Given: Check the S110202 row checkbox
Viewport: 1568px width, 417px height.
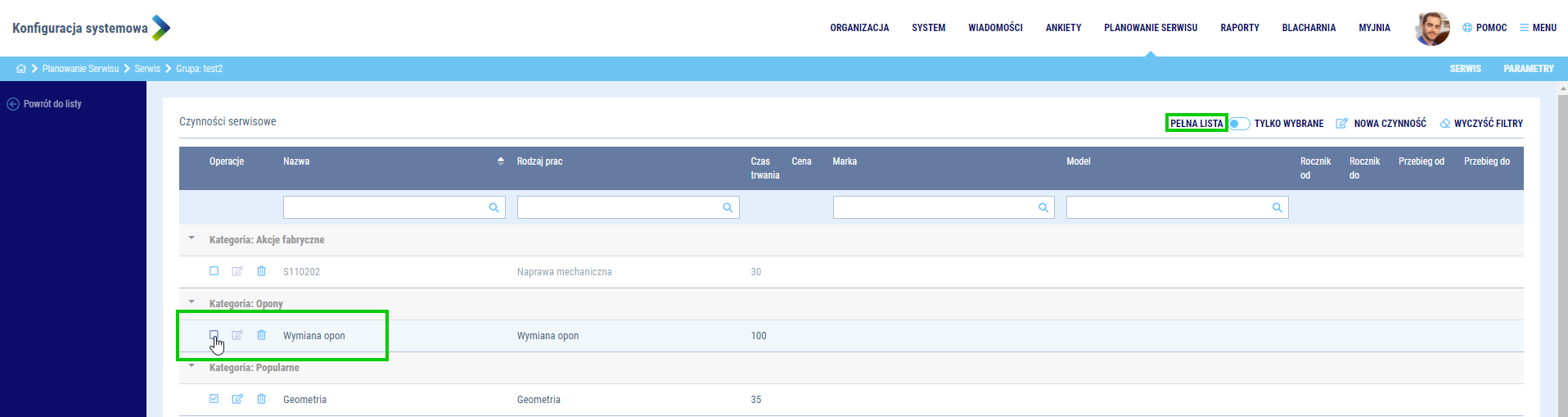Looking at the screenshot, I should click(214, 271).
